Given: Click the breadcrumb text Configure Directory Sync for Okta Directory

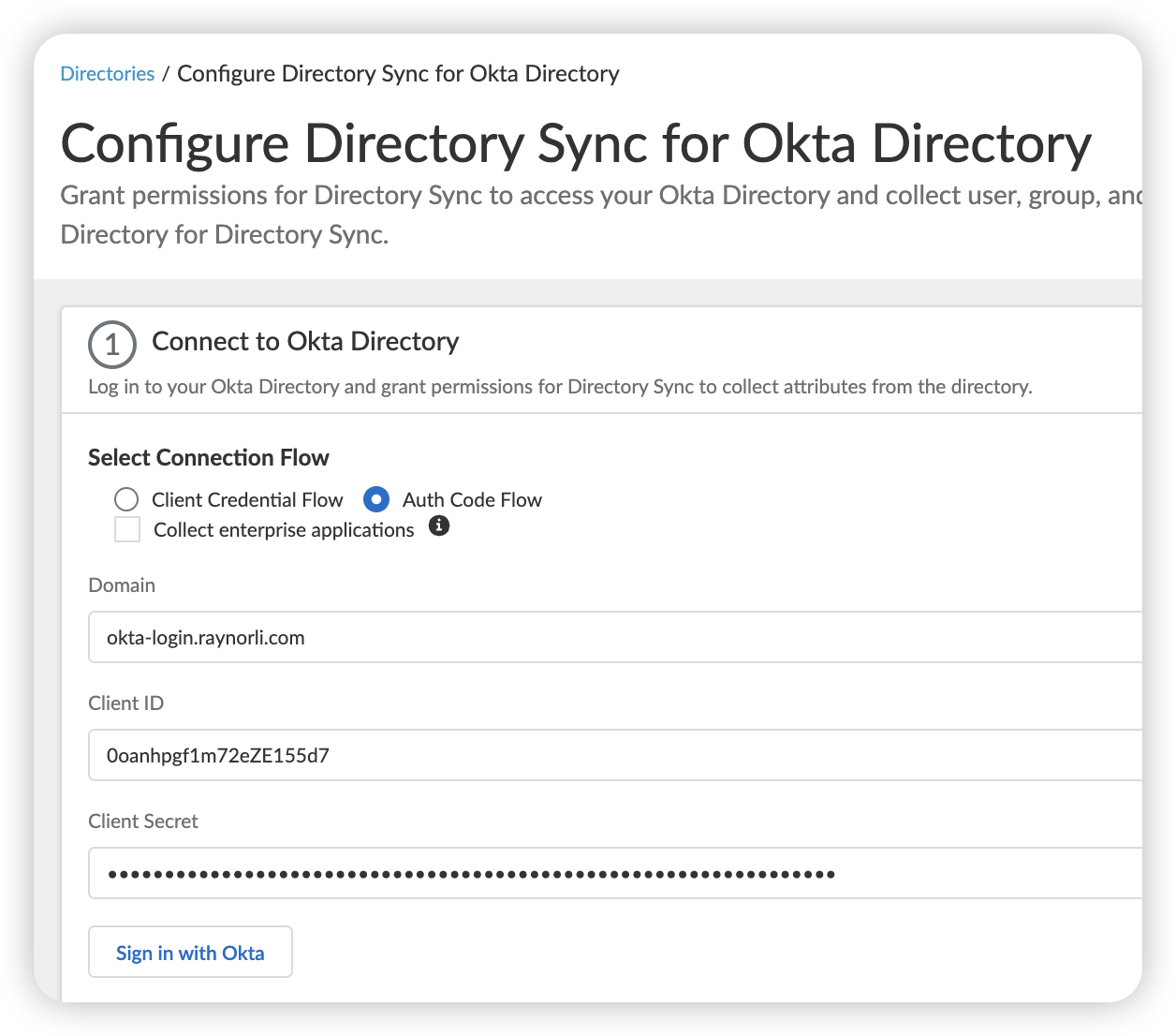Looking at the screenshot, I should [399, 74].
